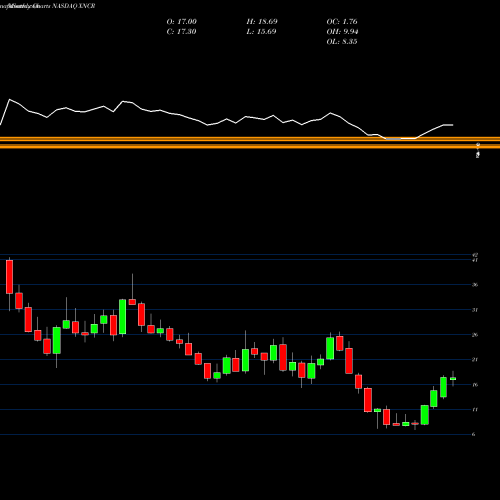500x500 pixels.
Task: Click the 41 price axis label
Action: click(x=475, y=260)
